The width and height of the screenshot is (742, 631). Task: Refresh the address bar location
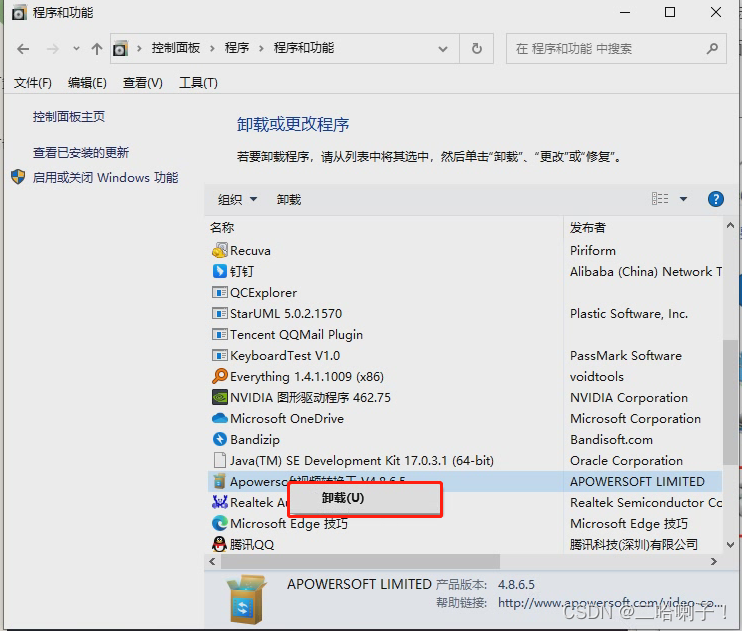(x=477, y=48)
